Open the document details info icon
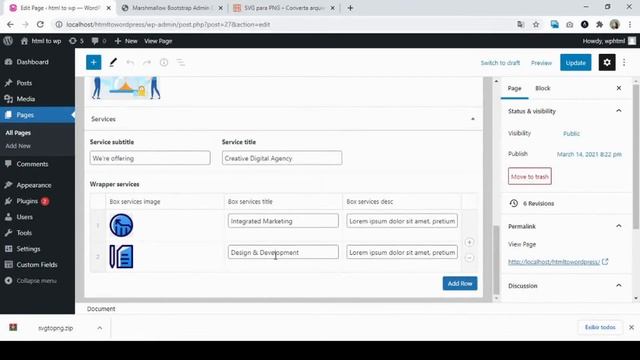Image resolution: width=640 pixels, height=360 pixels. (x=164, y=62)
